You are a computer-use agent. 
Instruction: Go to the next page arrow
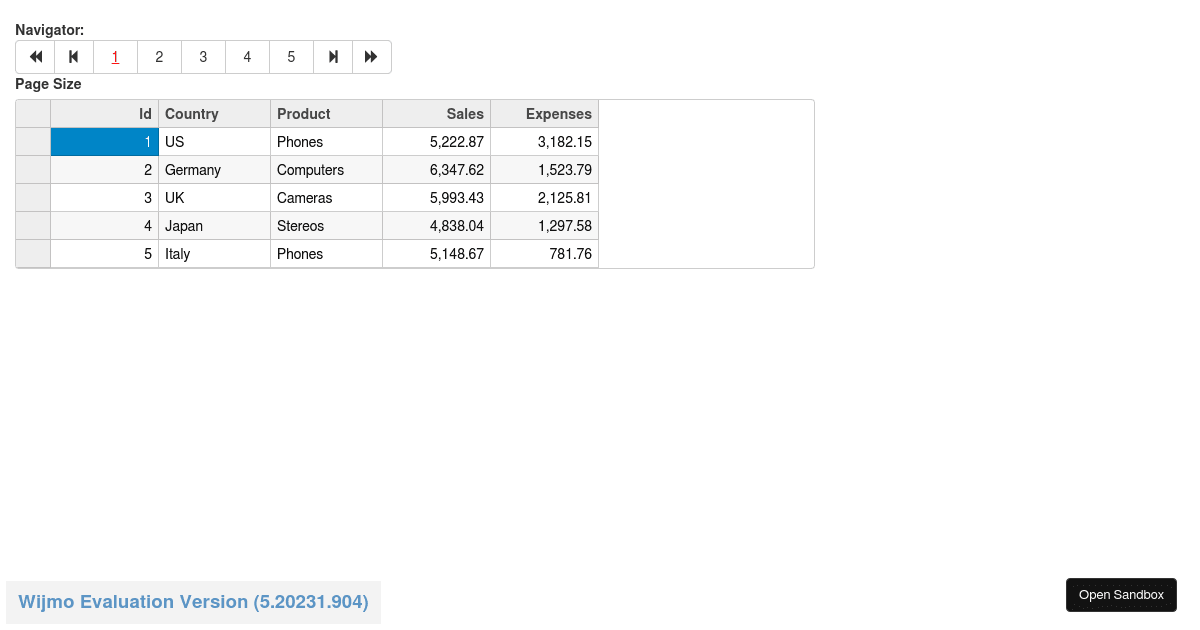tap(333, 57)
